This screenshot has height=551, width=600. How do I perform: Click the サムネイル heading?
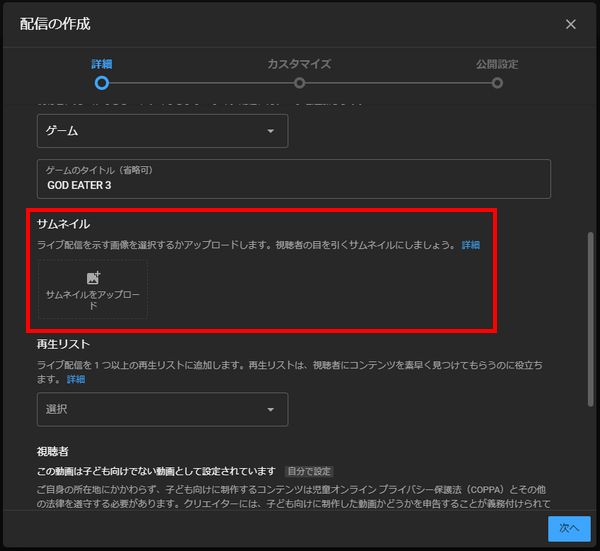click(x=64, y=224)
